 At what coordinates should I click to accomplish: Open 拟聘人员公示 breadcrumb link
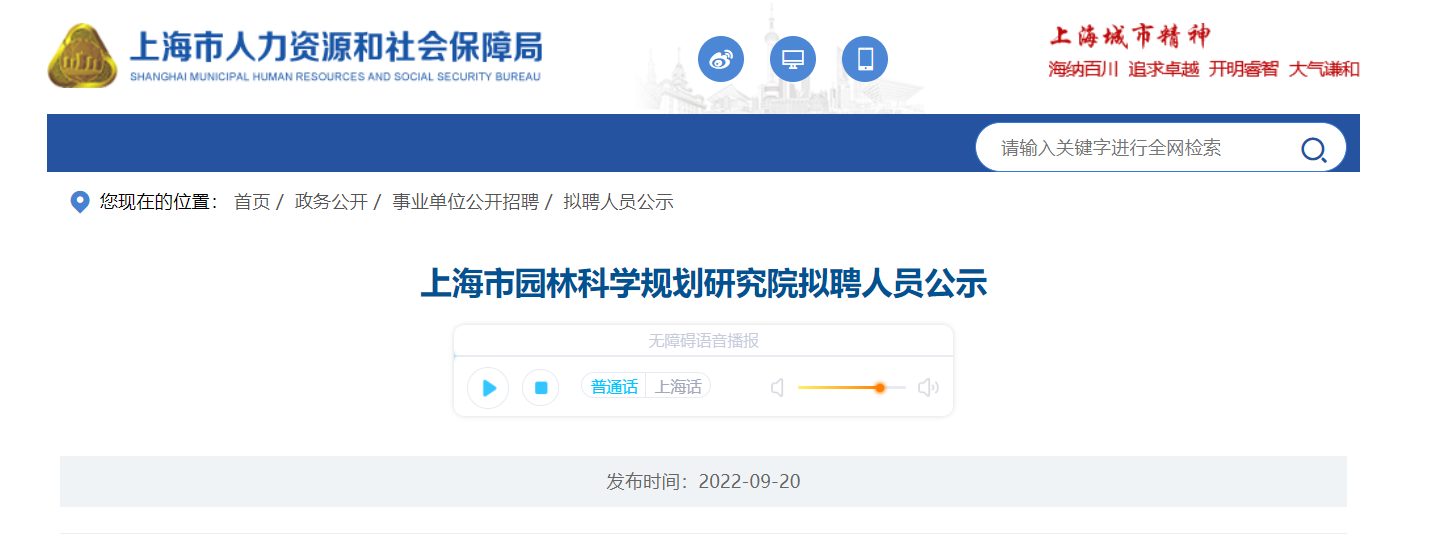618,202
